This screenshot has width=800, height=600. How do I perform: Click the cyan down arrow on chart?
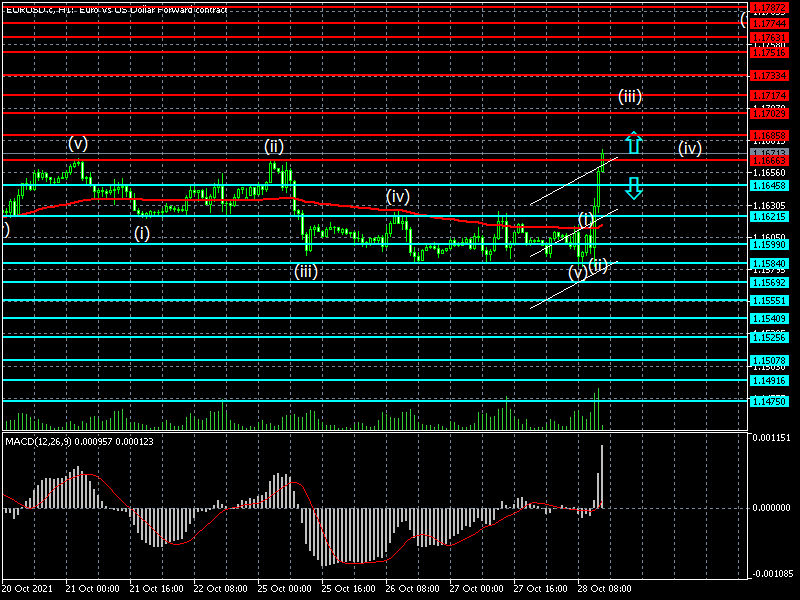click(x=633, y=187)
